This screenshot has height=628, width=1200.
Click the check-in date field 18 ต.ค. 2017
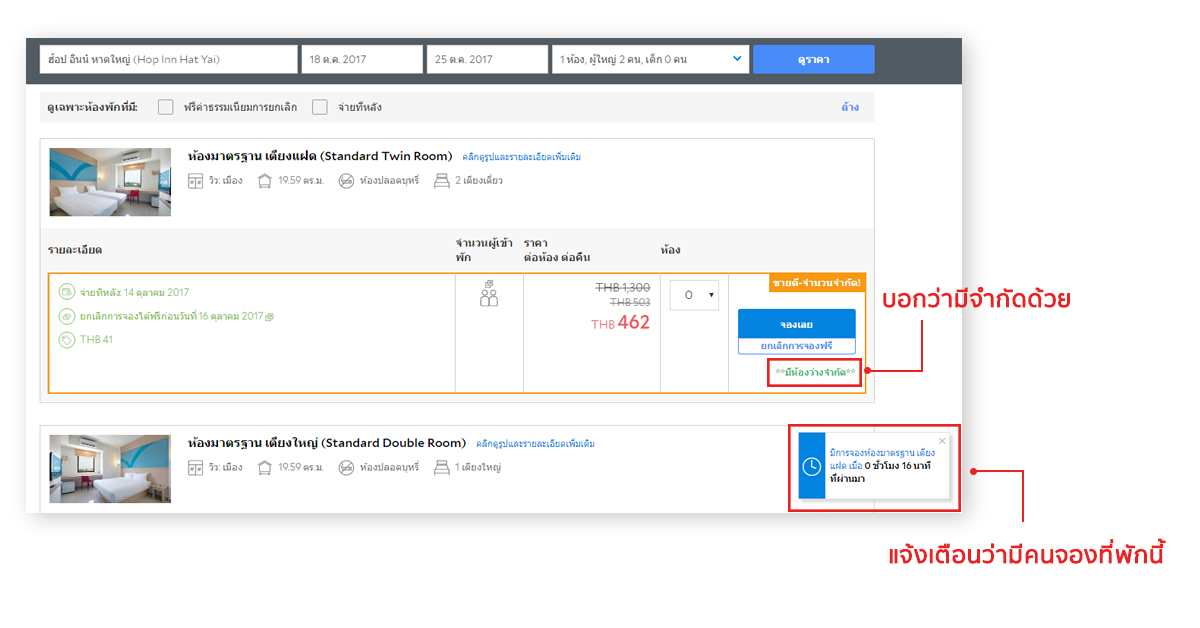click(x=361, y=59)
